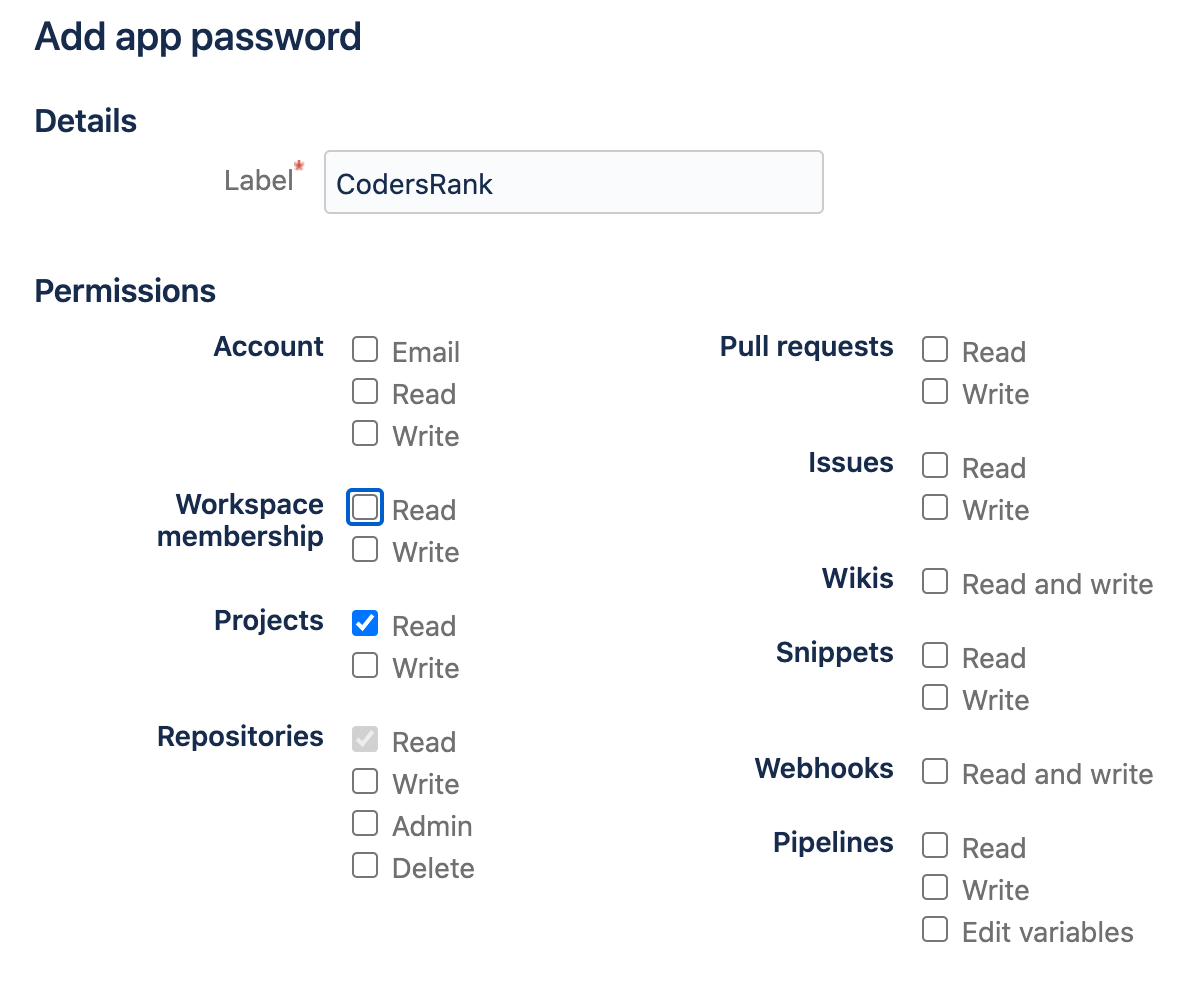Check Account Read permission
1188x1008 pixels.
365,392
